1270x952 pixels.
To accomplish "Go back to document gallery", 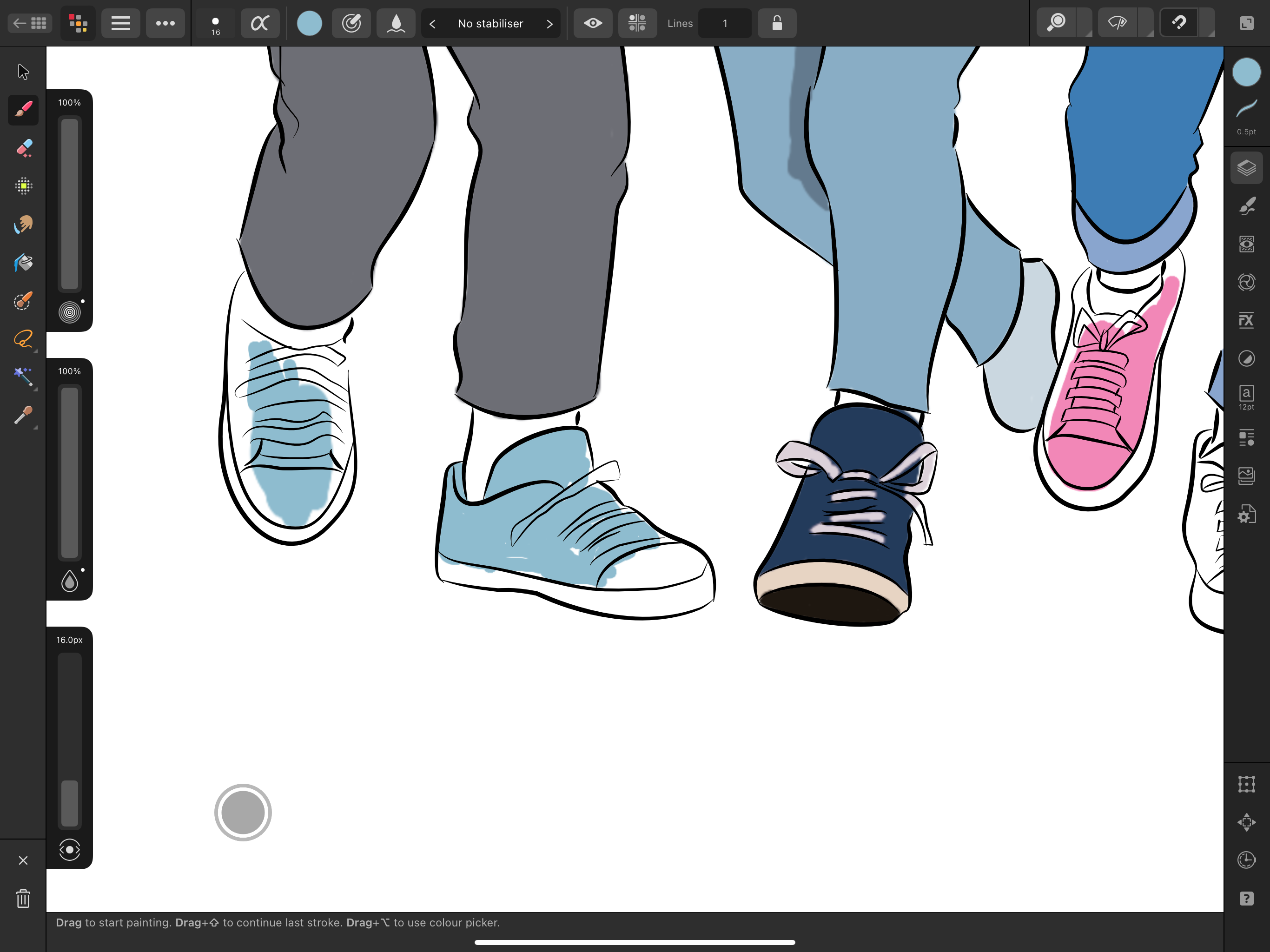I will pyautogui.click(x=30, y=24).
